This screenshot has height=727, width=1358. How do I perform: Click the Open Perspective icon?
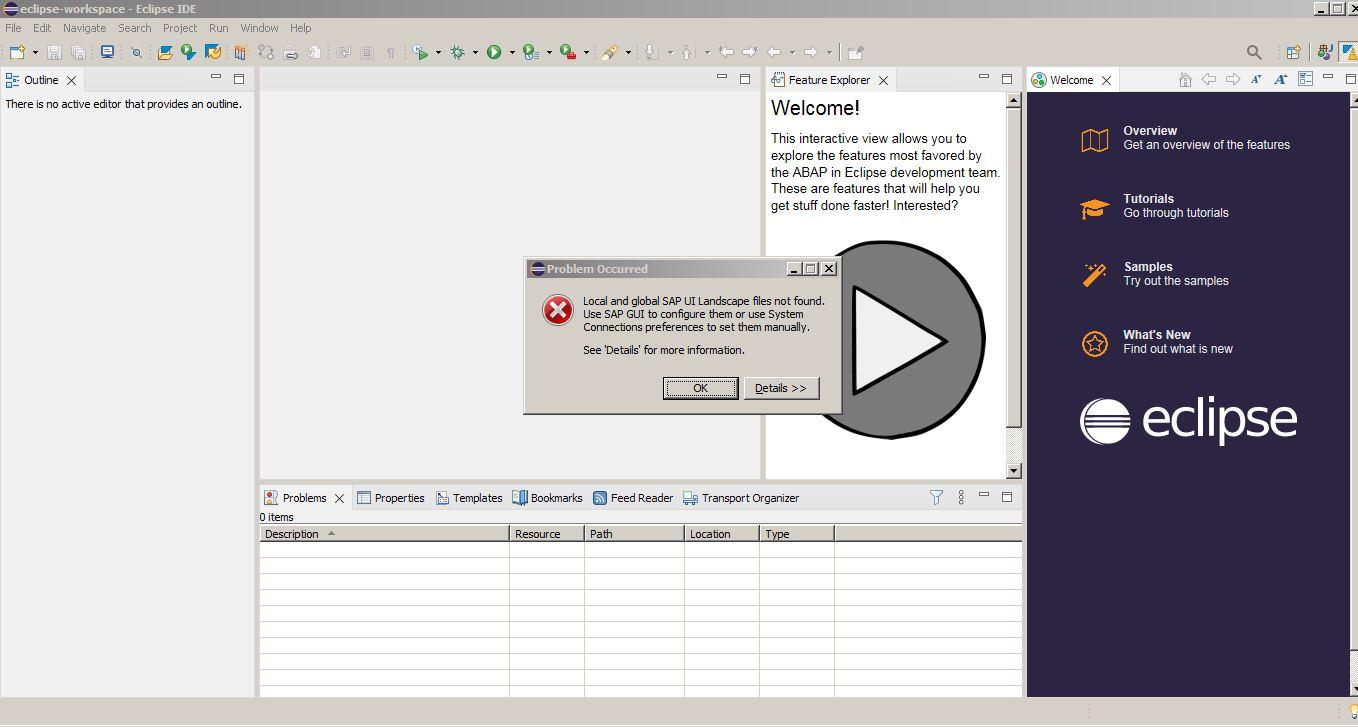1294,52
